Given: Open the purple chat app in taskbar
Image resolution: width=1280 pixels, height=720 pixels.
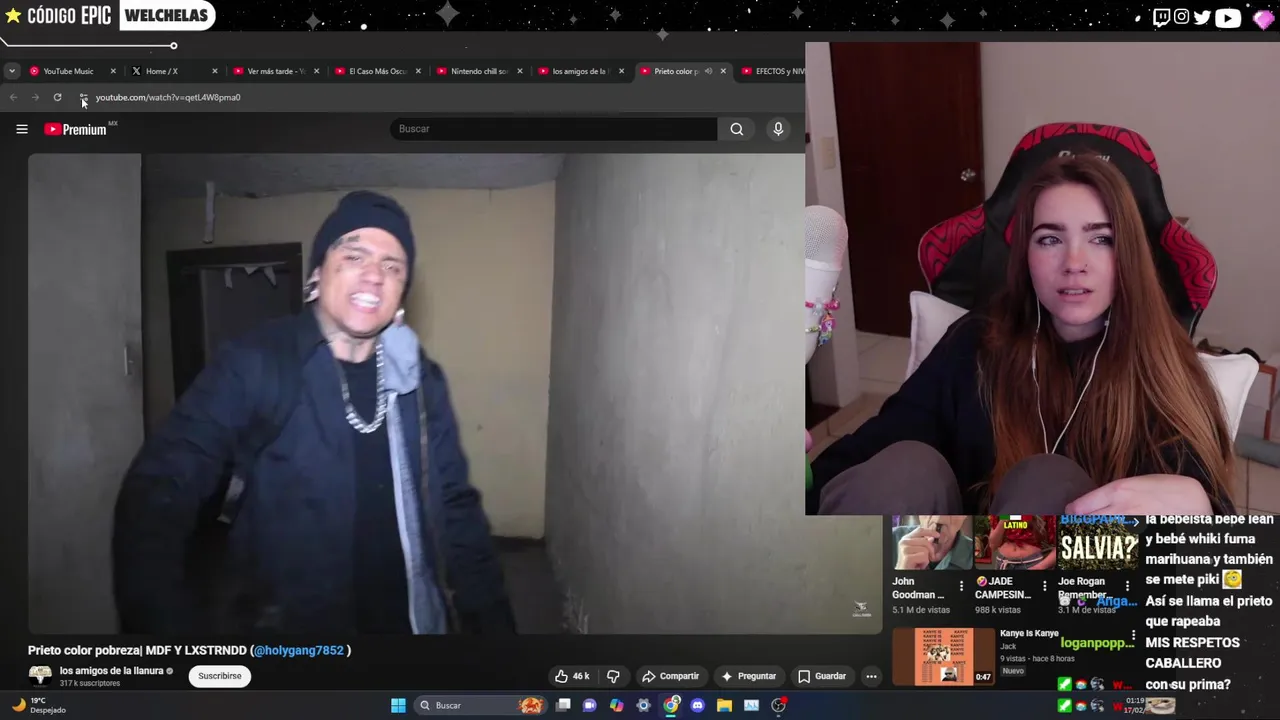Looking at the screenshot, I should [x=590, y=705].
